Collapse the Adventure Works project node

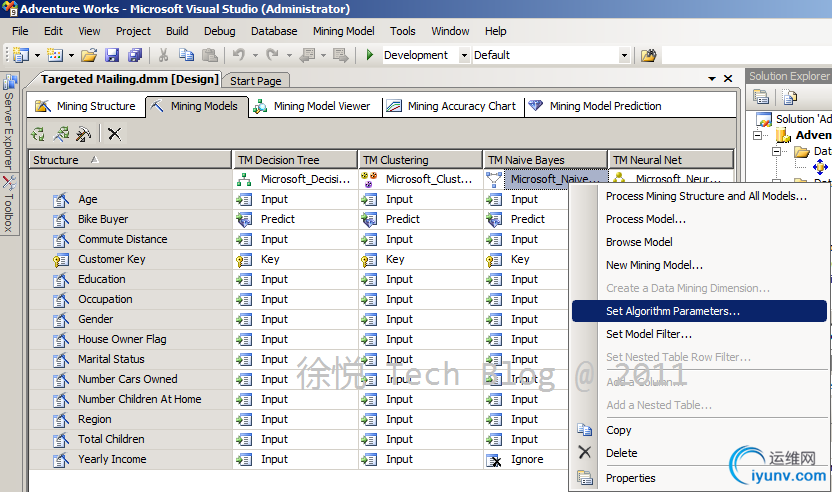coord(759,135)
